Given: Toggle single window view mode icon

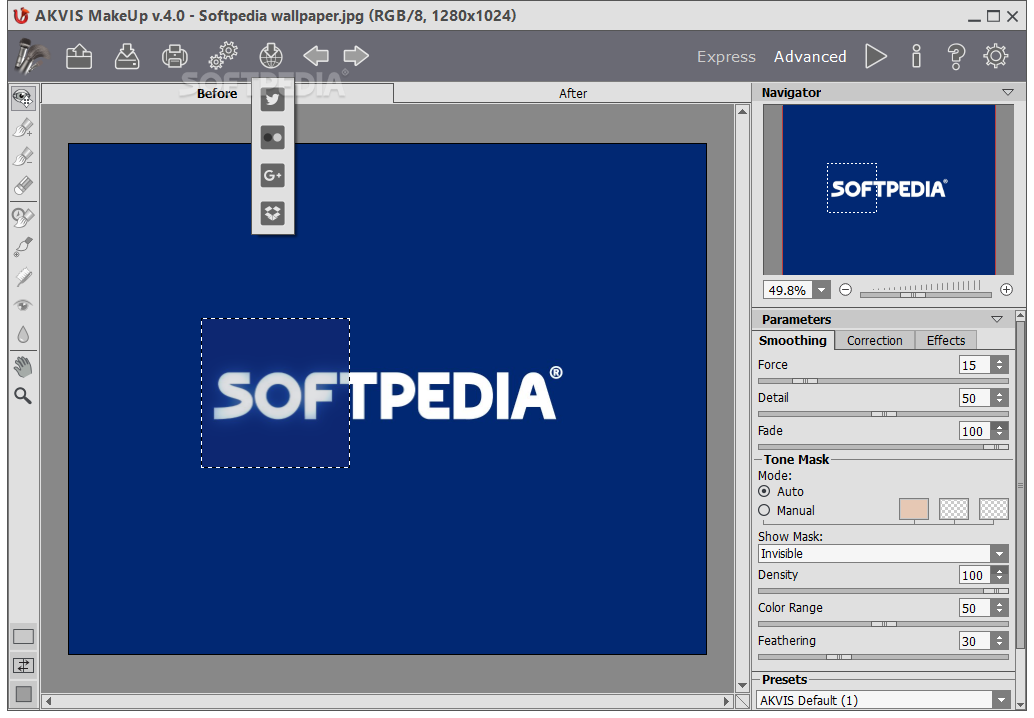Looking at the screenshot, I should [x=23, y=636].
